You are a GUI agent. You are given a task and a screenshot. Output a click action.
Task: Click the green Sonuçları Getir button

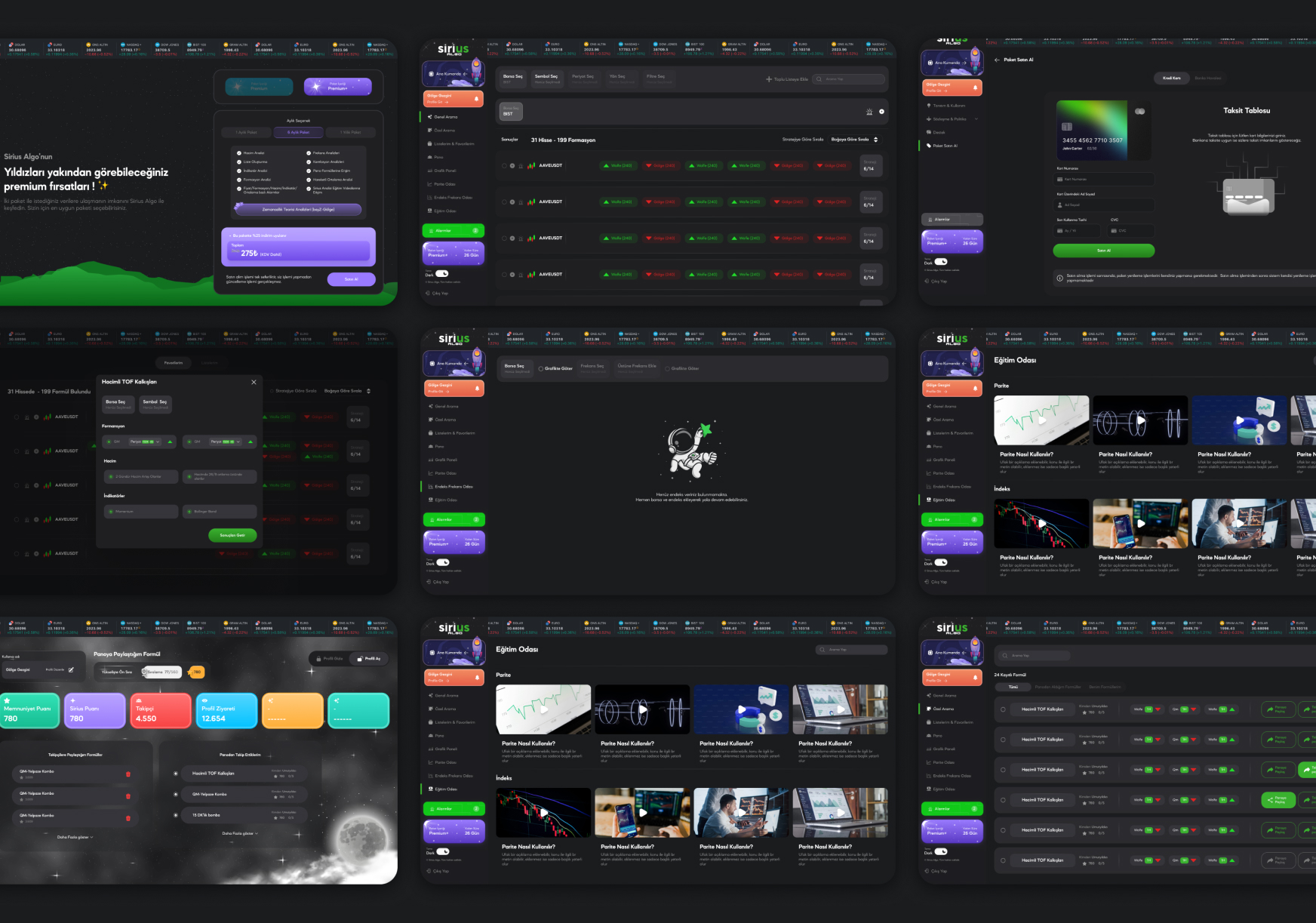[x=232, y=535]
